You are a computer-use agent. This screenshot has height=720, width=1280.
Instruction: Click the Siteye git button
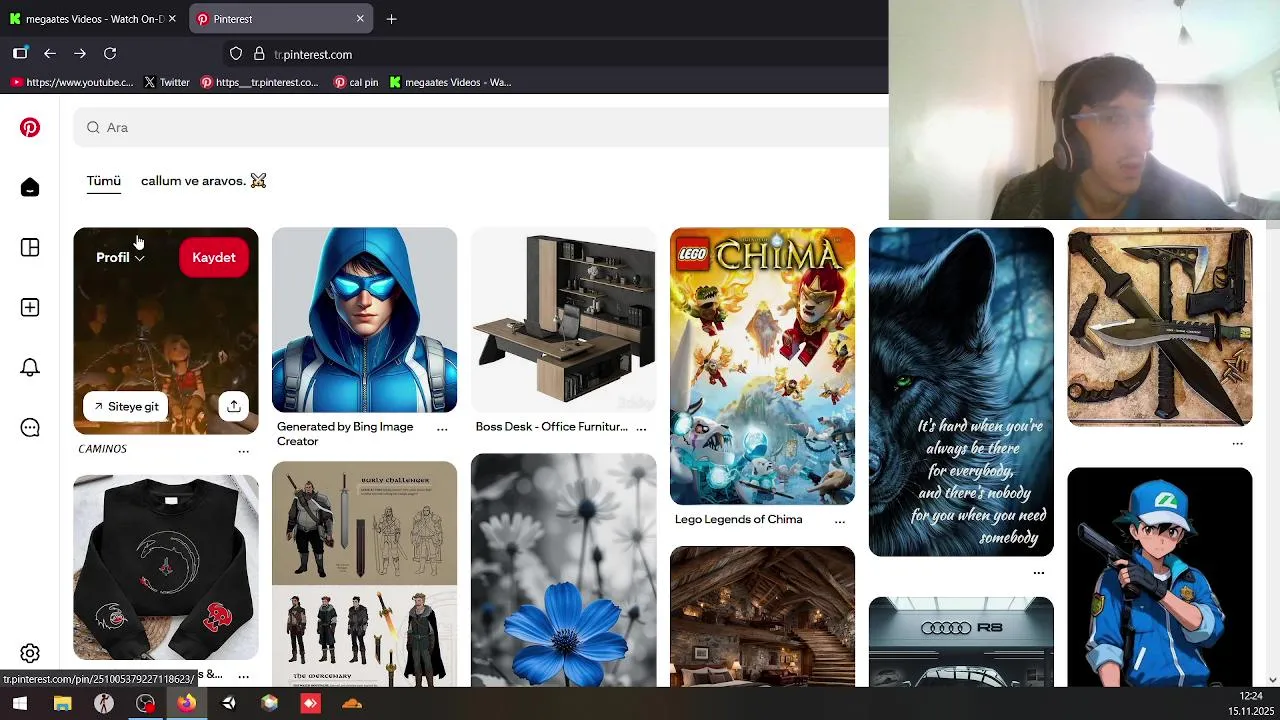[126, 406]
